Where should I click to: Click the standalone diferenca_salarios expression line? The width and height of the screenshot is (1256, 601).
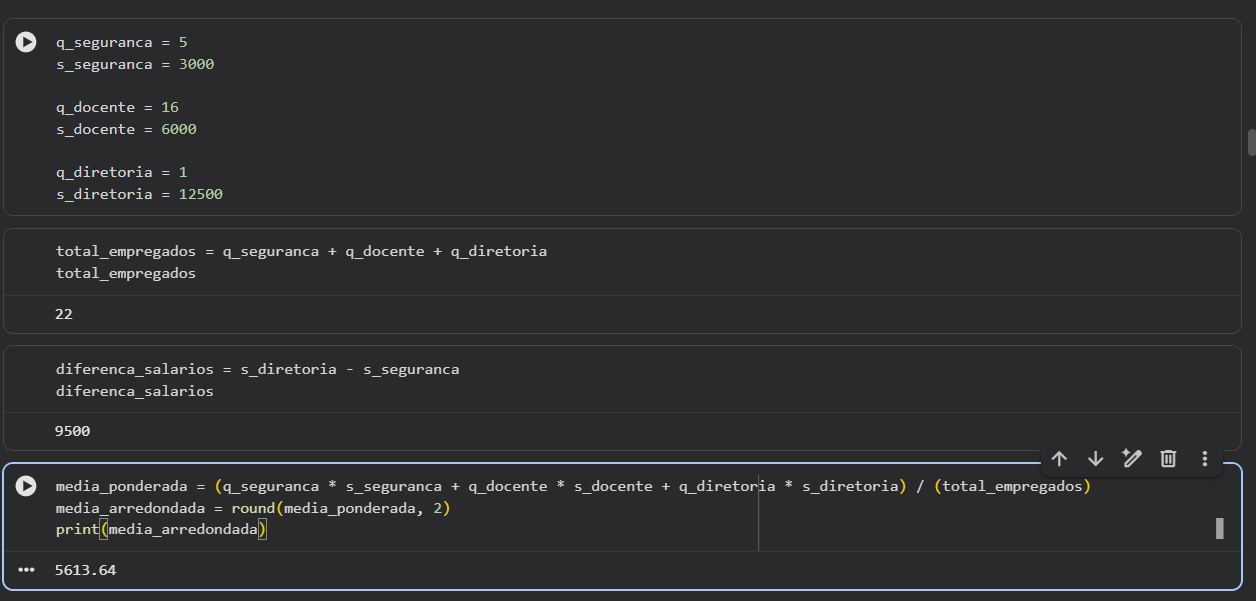click(135, 391)
